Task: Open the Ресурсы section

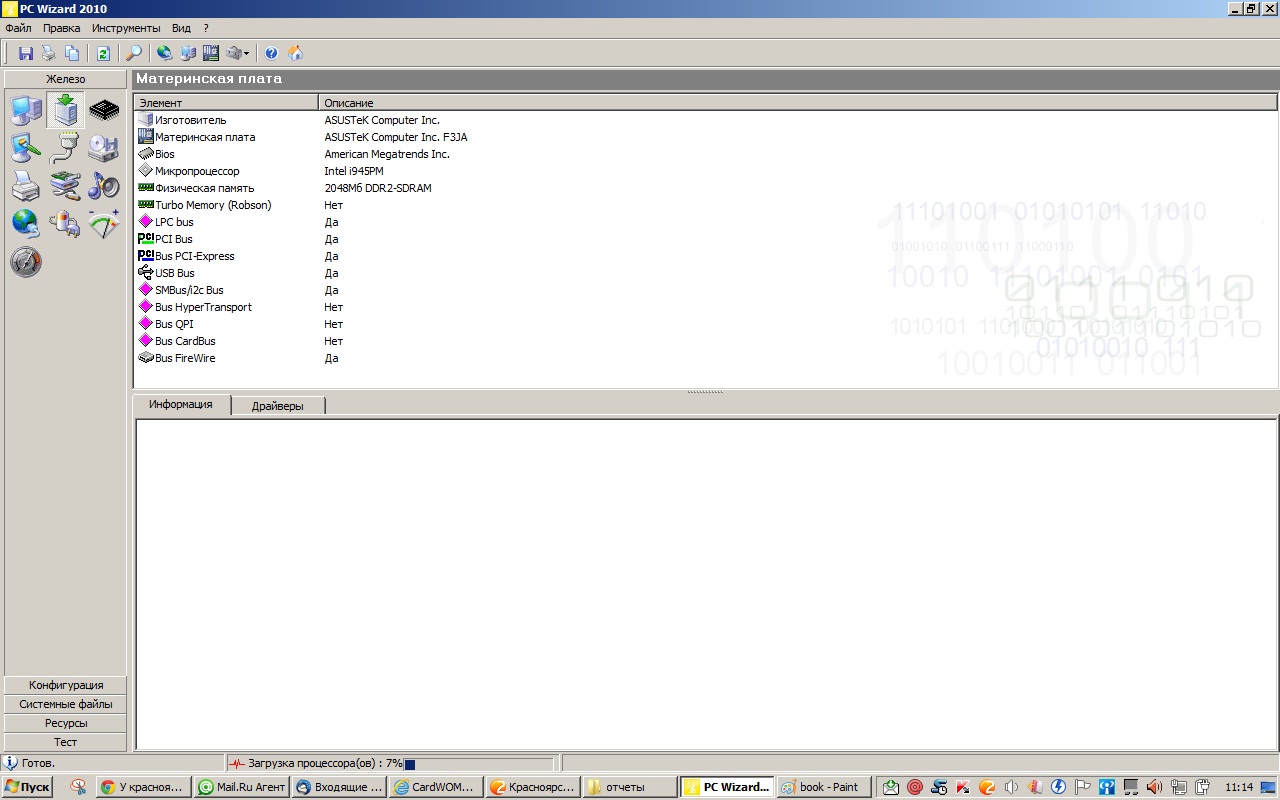Action: (65, 723)
